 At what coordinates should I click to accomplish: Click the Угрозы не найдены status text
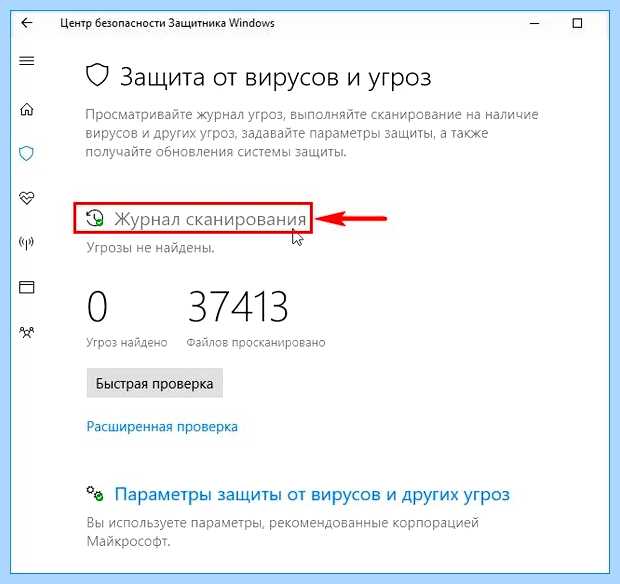click(x=150, y=248)
